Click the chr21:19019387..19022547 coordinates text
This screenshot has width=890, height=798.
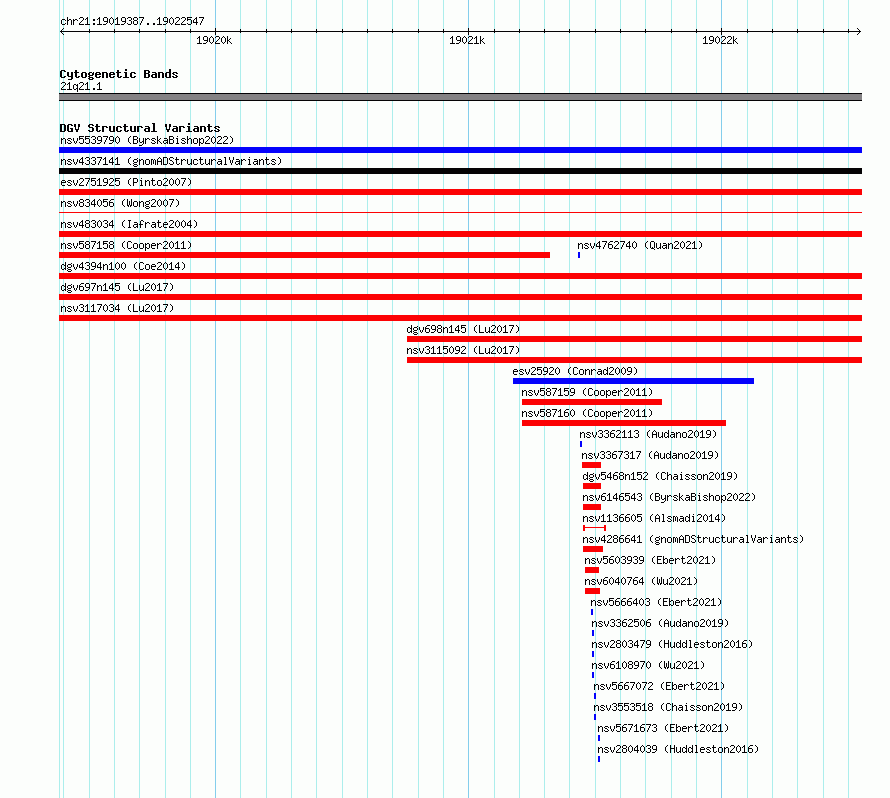pyautogui.click(x=132, y=21)
